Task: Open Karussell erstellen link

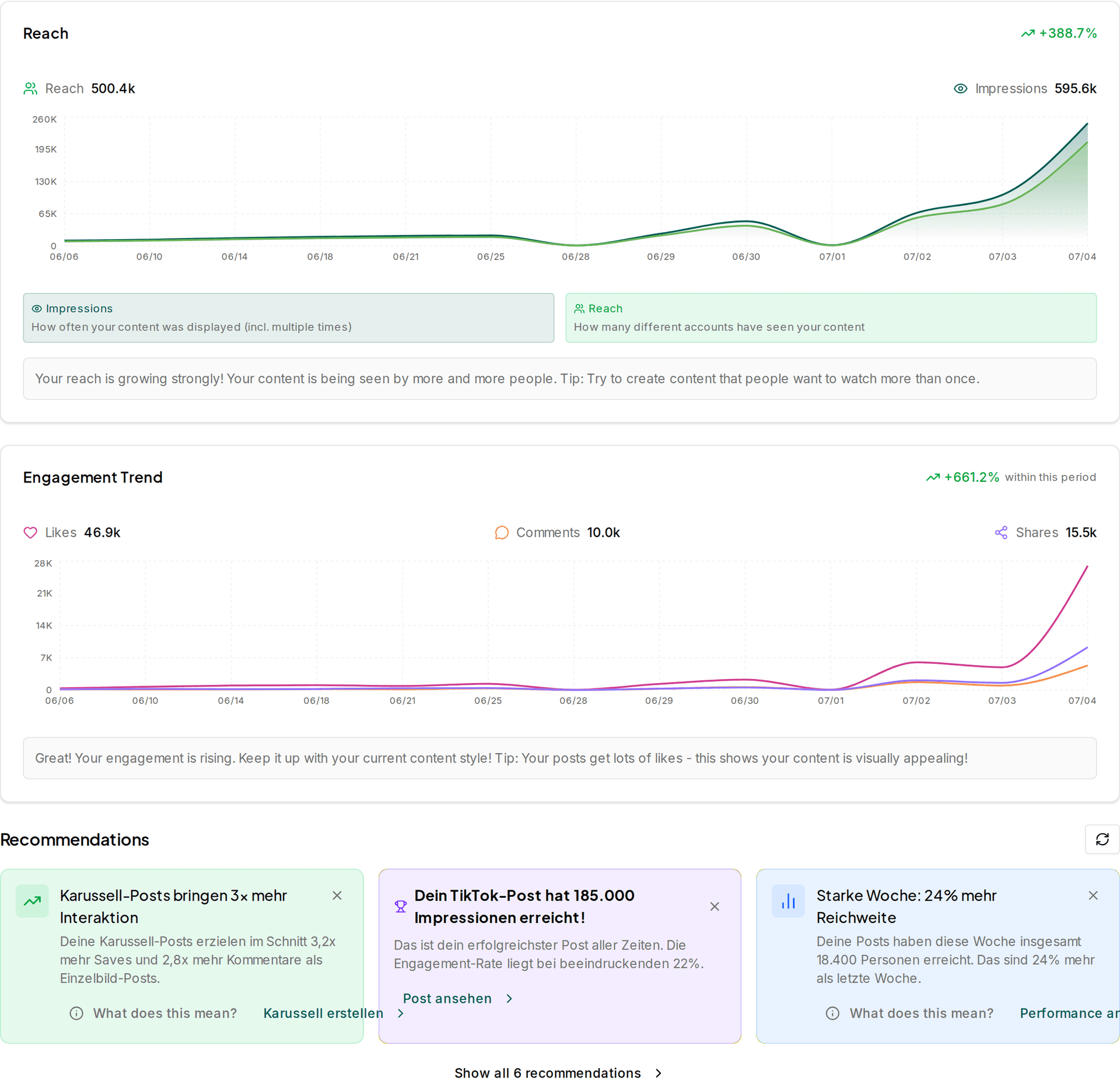Action: [x=323, y=1013]
